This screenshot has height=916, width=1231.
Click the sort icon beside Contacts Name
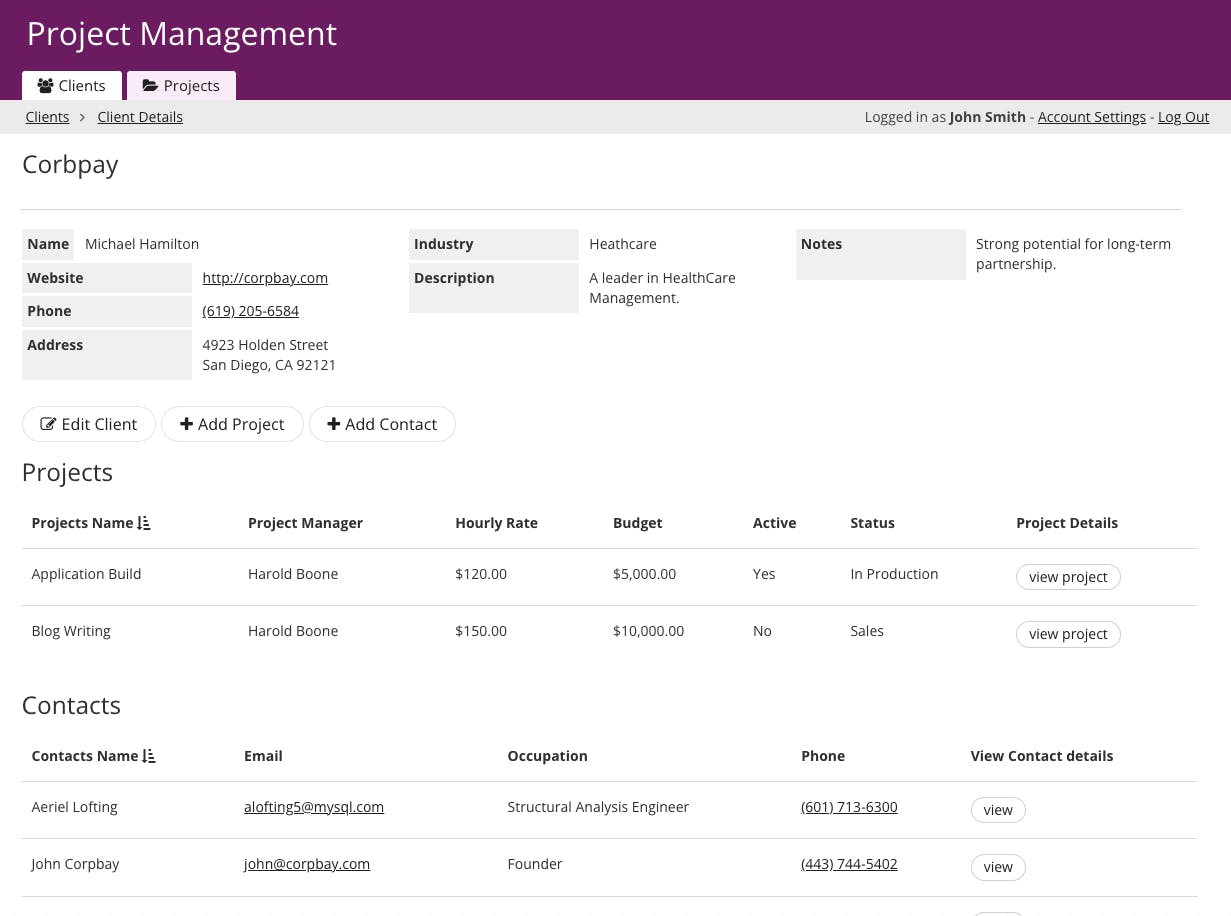click(149, 756)
